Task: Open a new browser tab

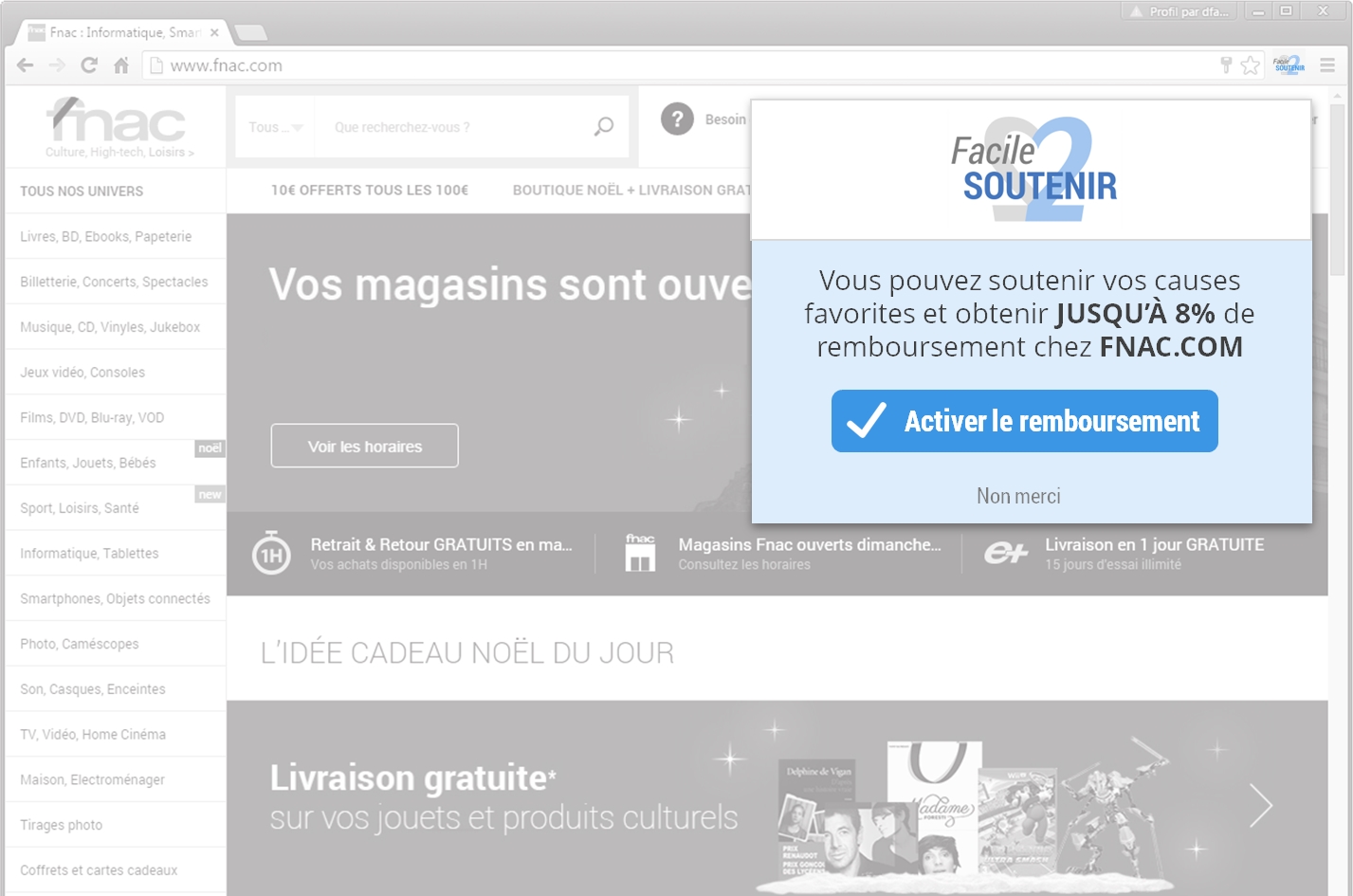Action: tap(250, 33)
